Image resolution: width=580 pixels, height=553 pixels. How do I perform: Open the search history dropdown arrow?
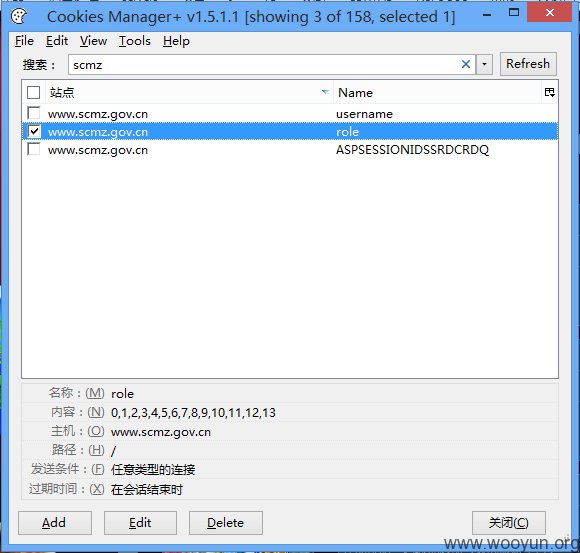(484, 64)
